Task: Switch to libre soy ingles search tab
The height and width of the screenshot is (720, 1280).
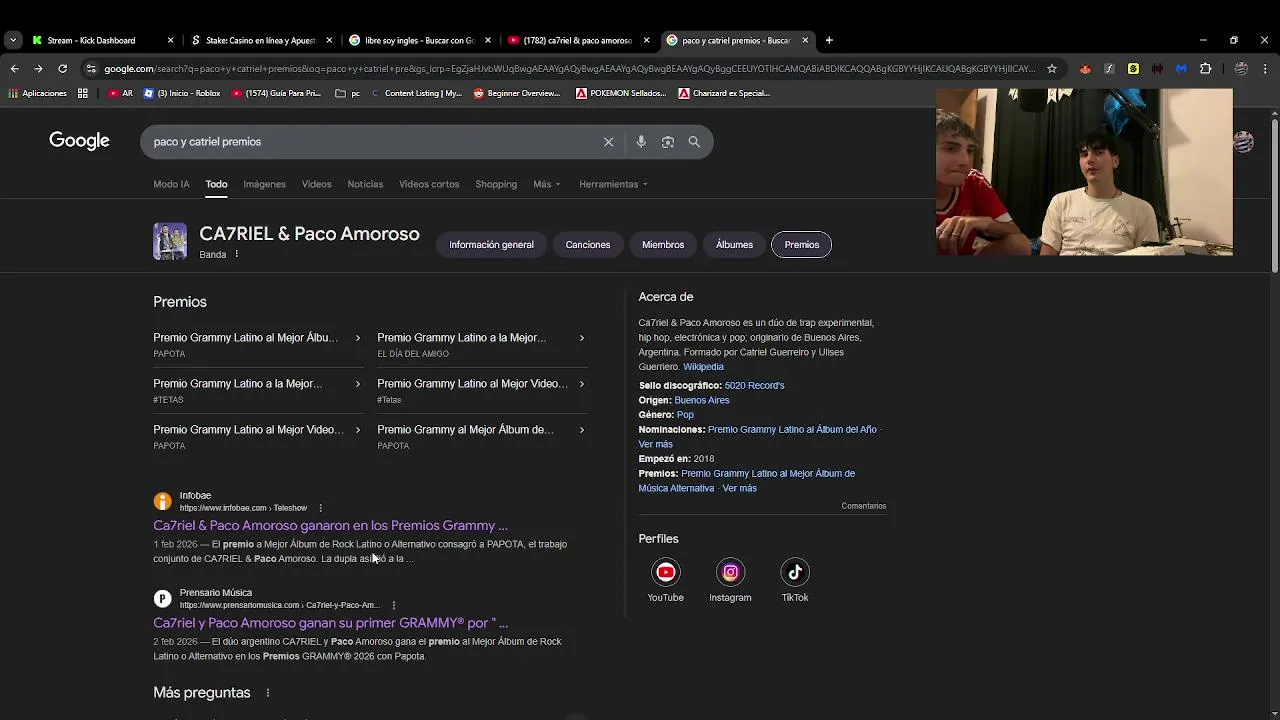Action: pos(419,40)
